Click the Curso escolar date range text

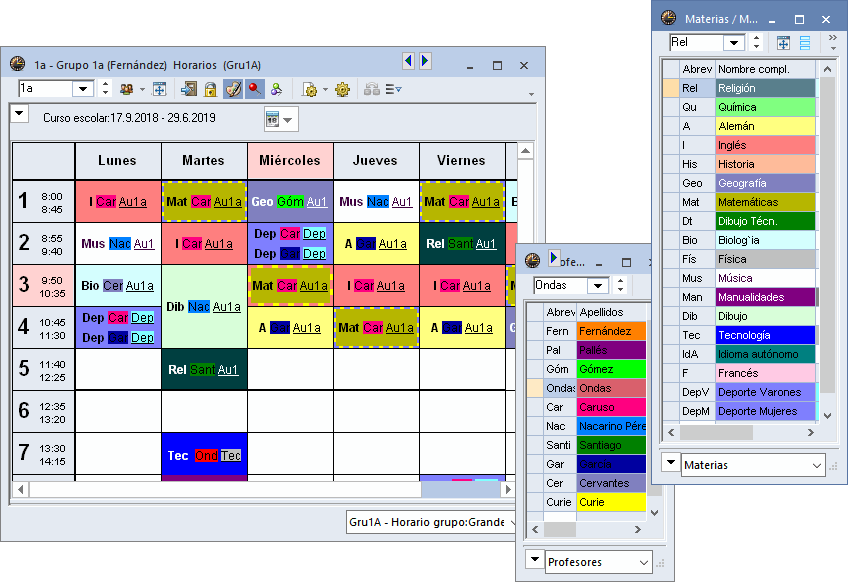(x=129, y=118)
